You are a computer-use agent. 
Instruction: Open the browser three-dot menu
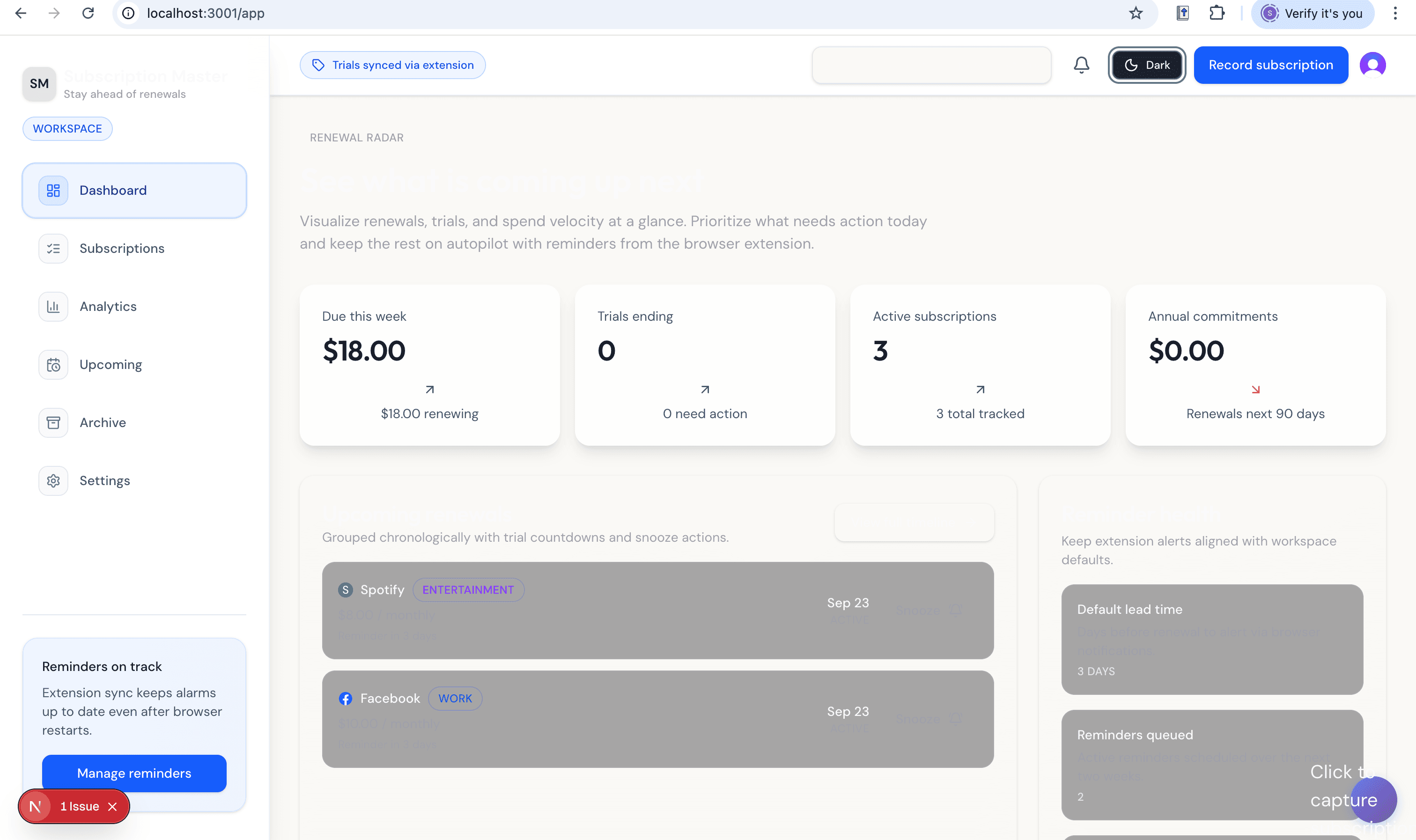click(x=1395, y=13)
